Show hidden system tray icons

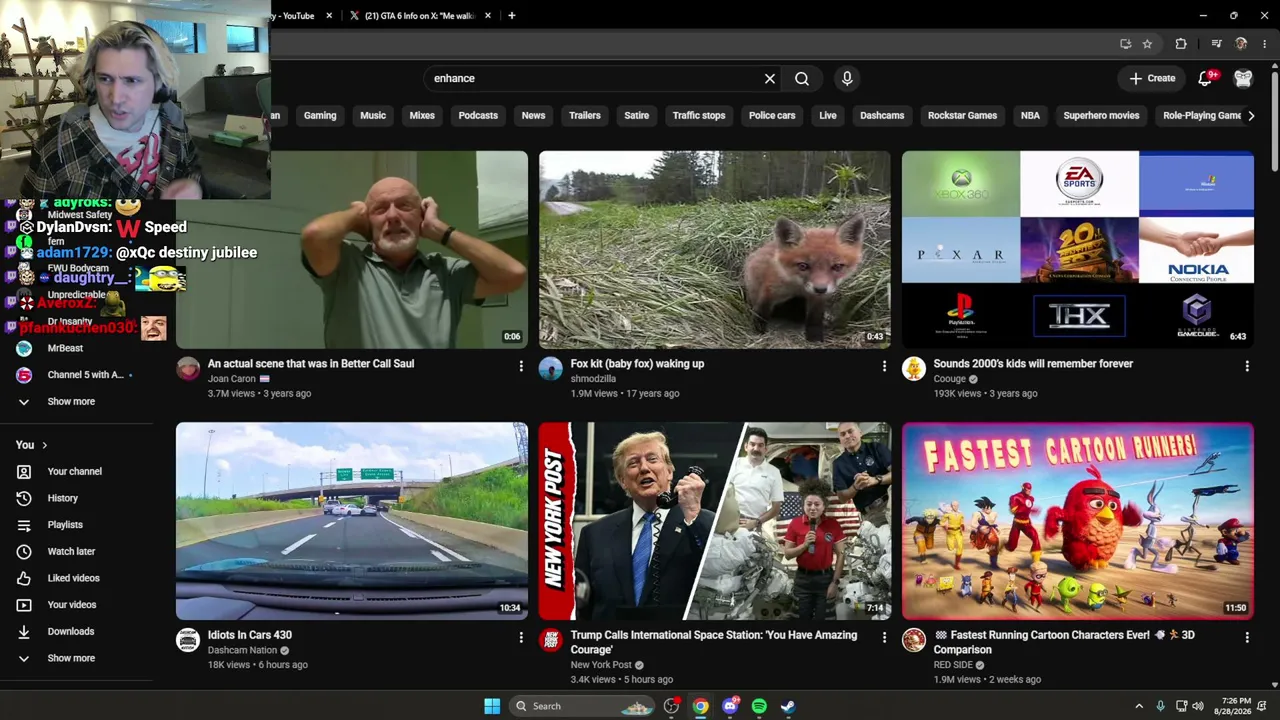tap(1139, 706)
